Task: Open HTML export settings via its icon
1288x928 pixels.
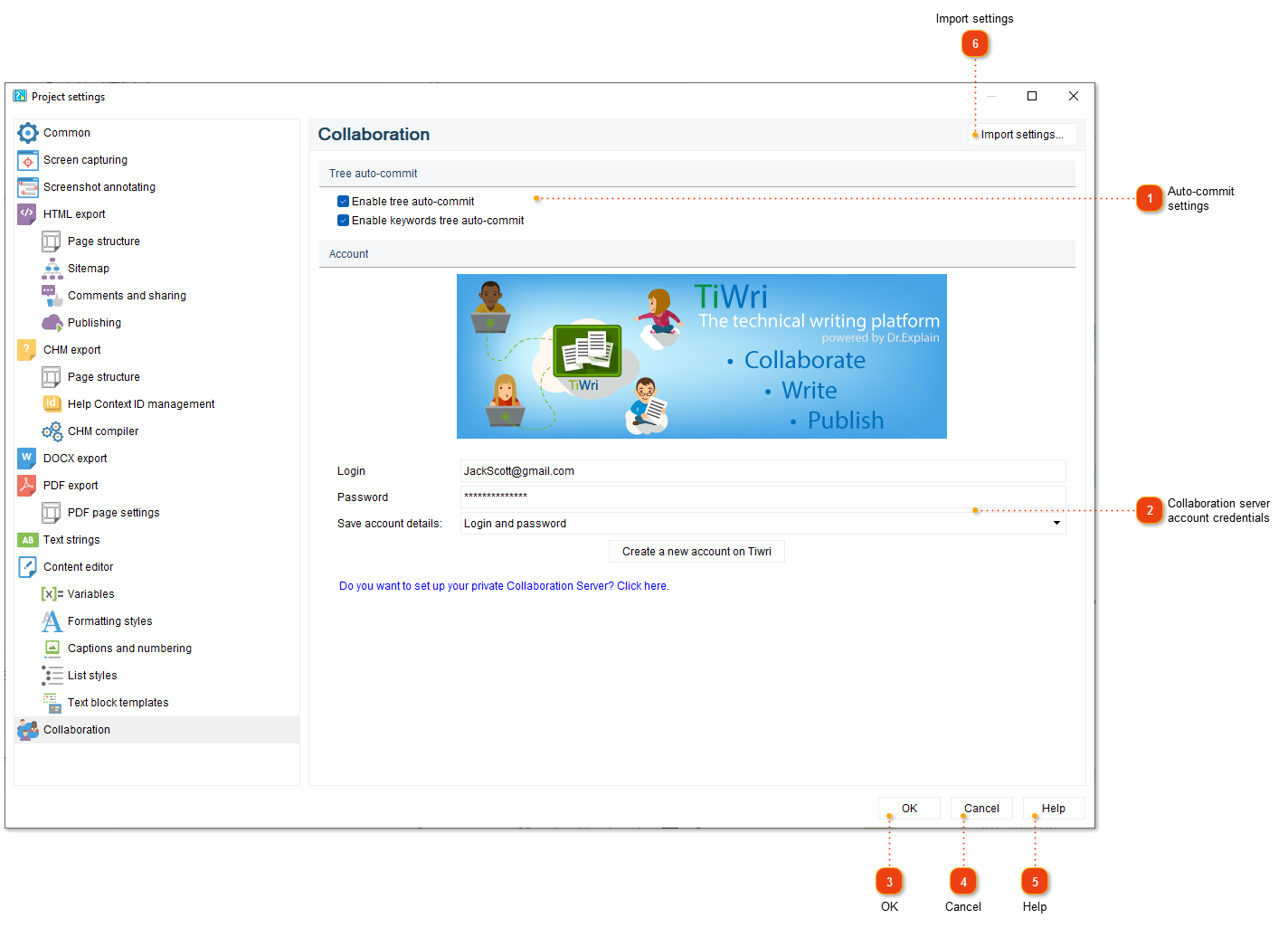Action: [27, 213]
